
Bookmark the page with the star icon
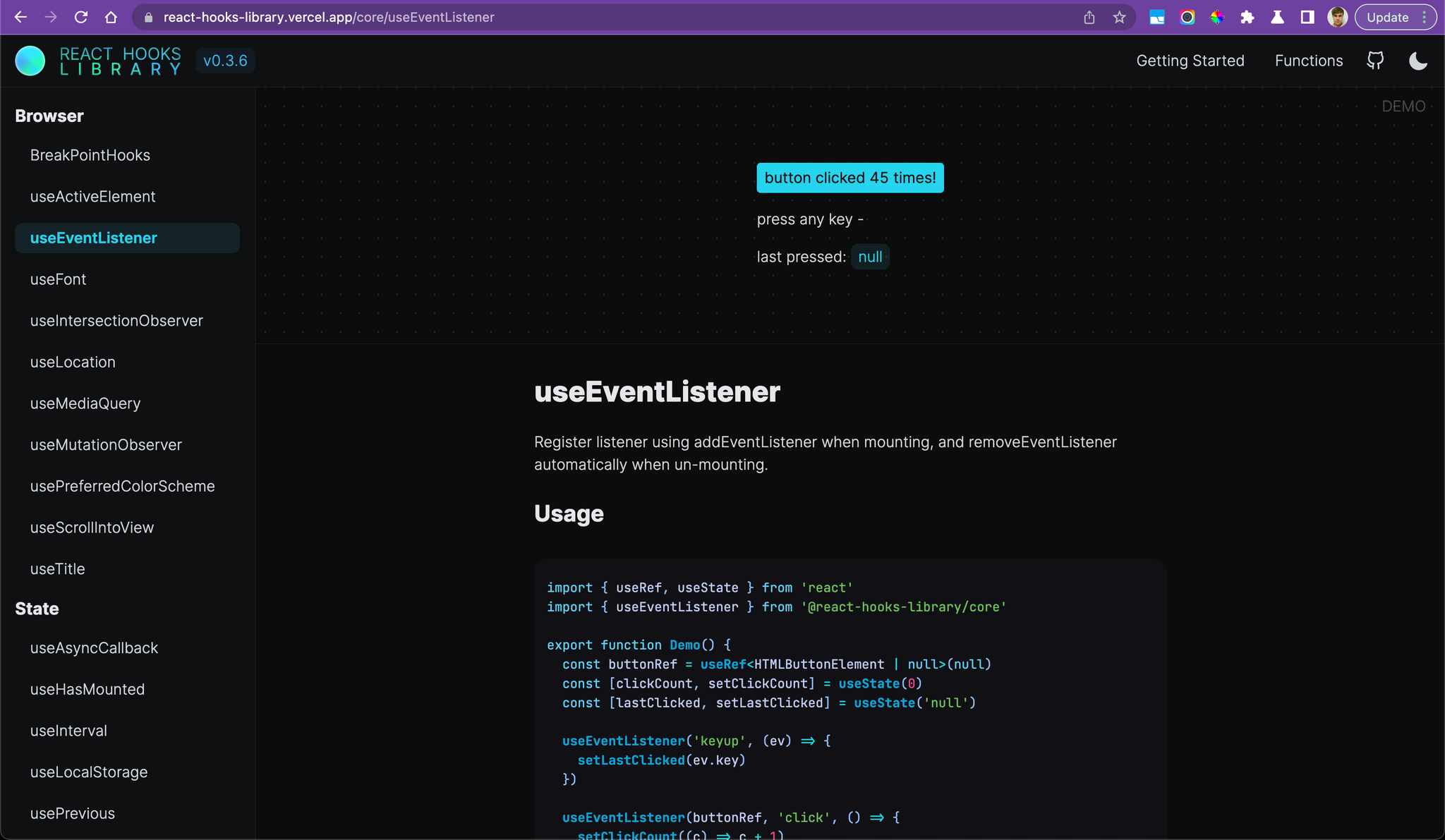pos(1120,17)
